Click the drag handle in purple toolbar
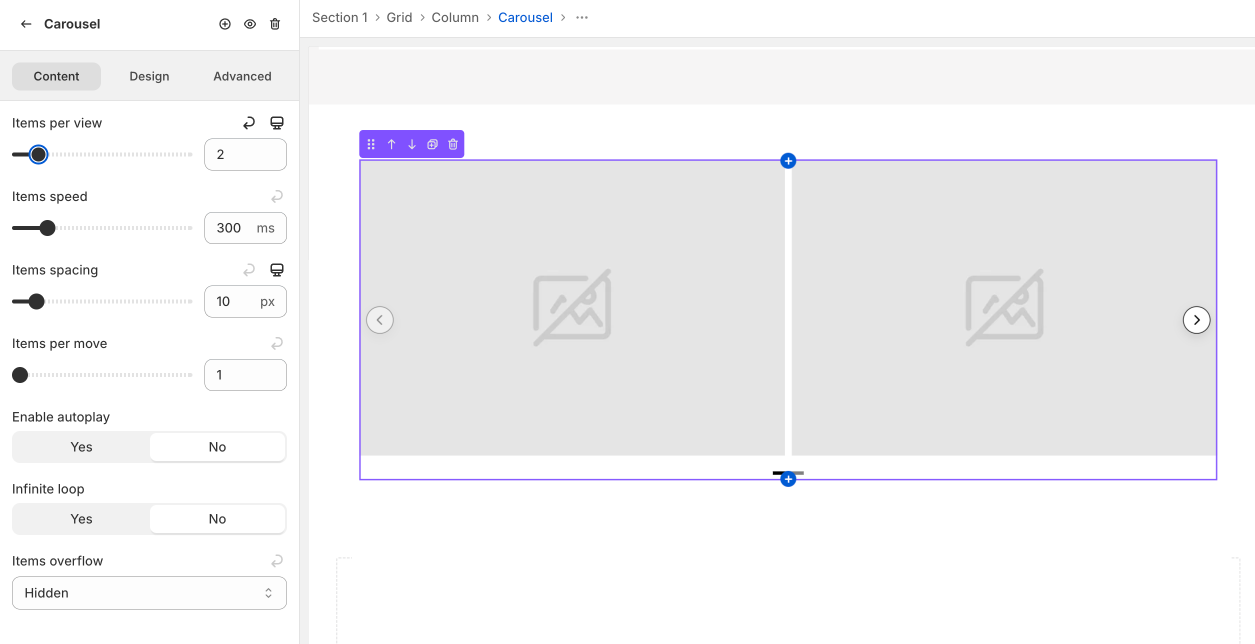Viewport: 1255px width, 644px height. [x=371, y=145]
